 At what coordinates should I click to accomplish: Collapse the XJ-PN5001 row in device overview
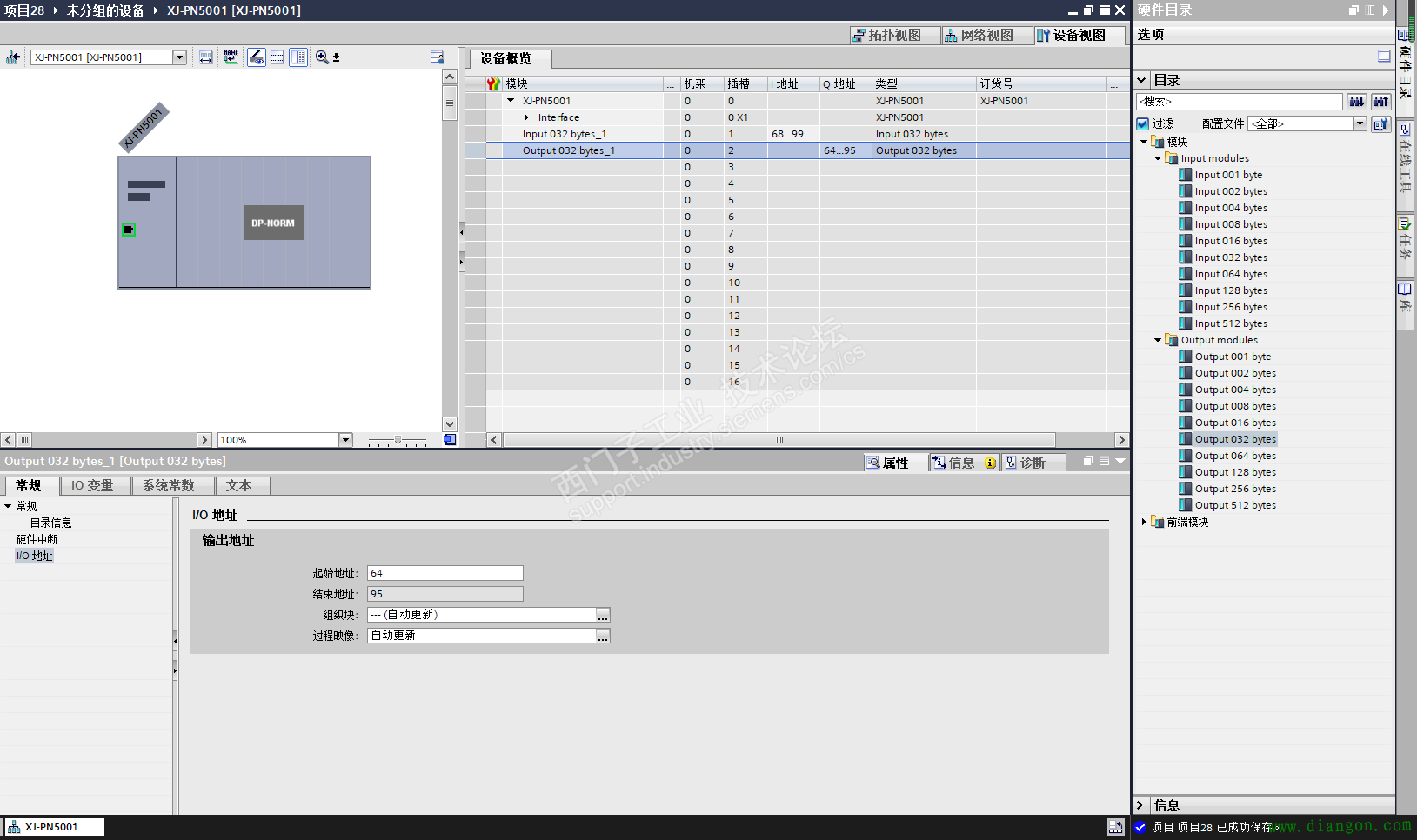coord(511,101)
